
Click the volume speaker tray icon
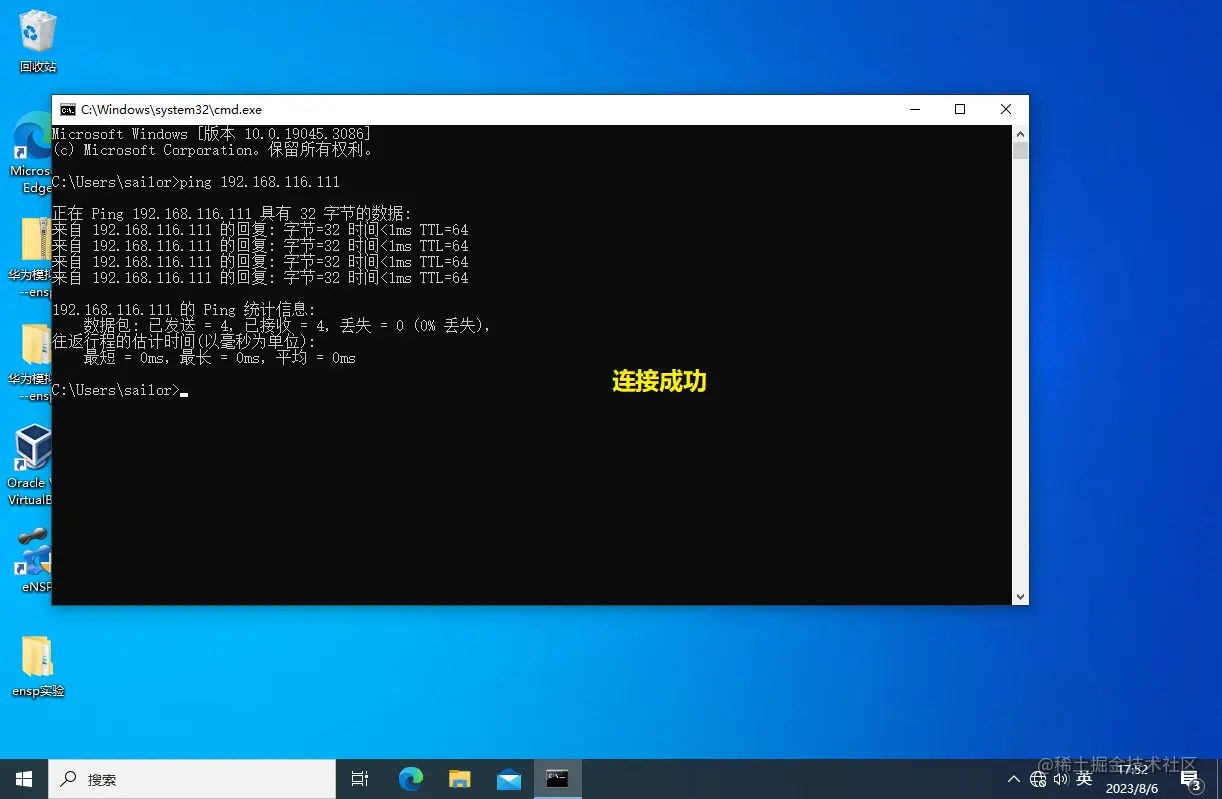[1061, 779]
